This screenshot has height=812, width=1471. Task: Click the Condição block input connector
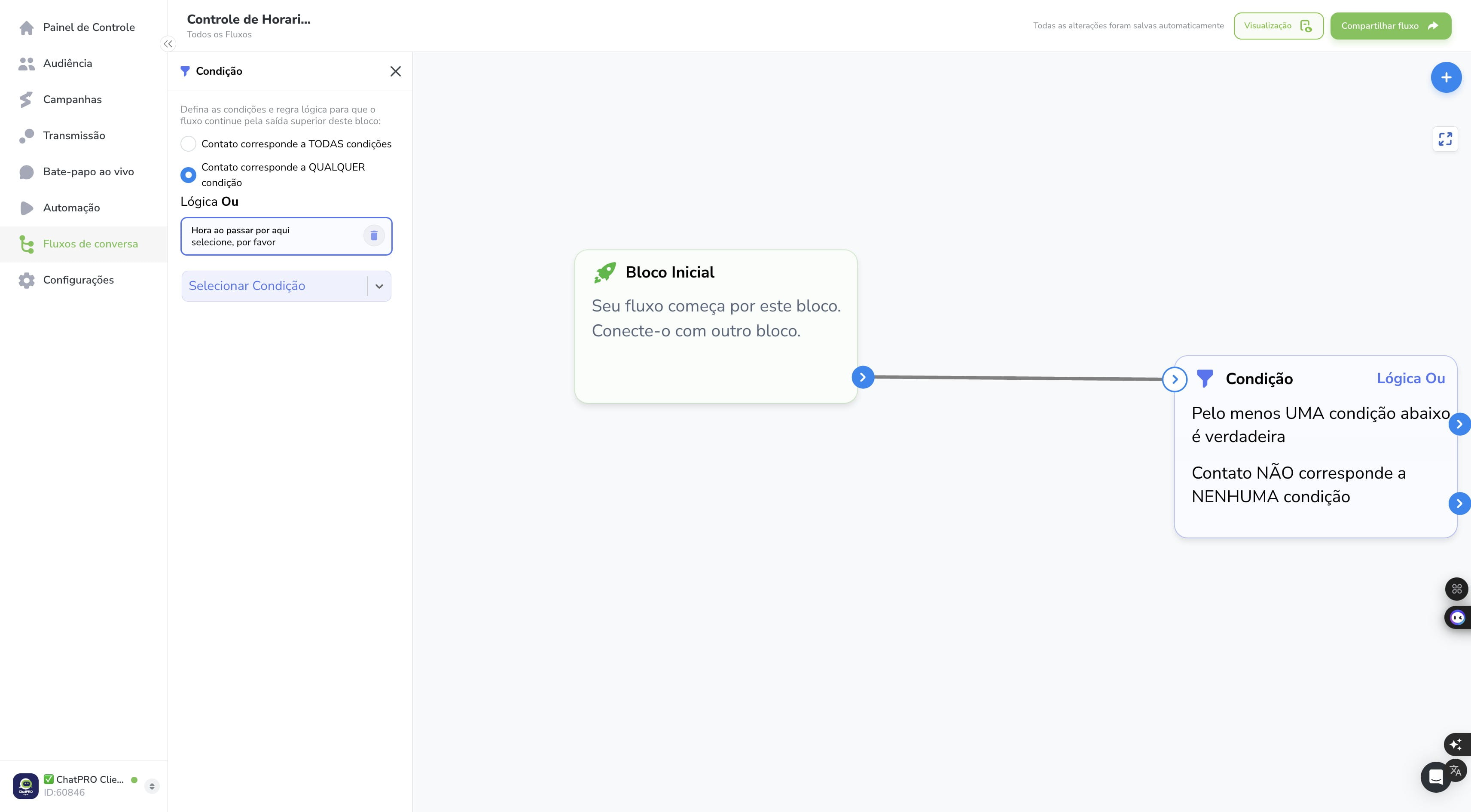1175,379
